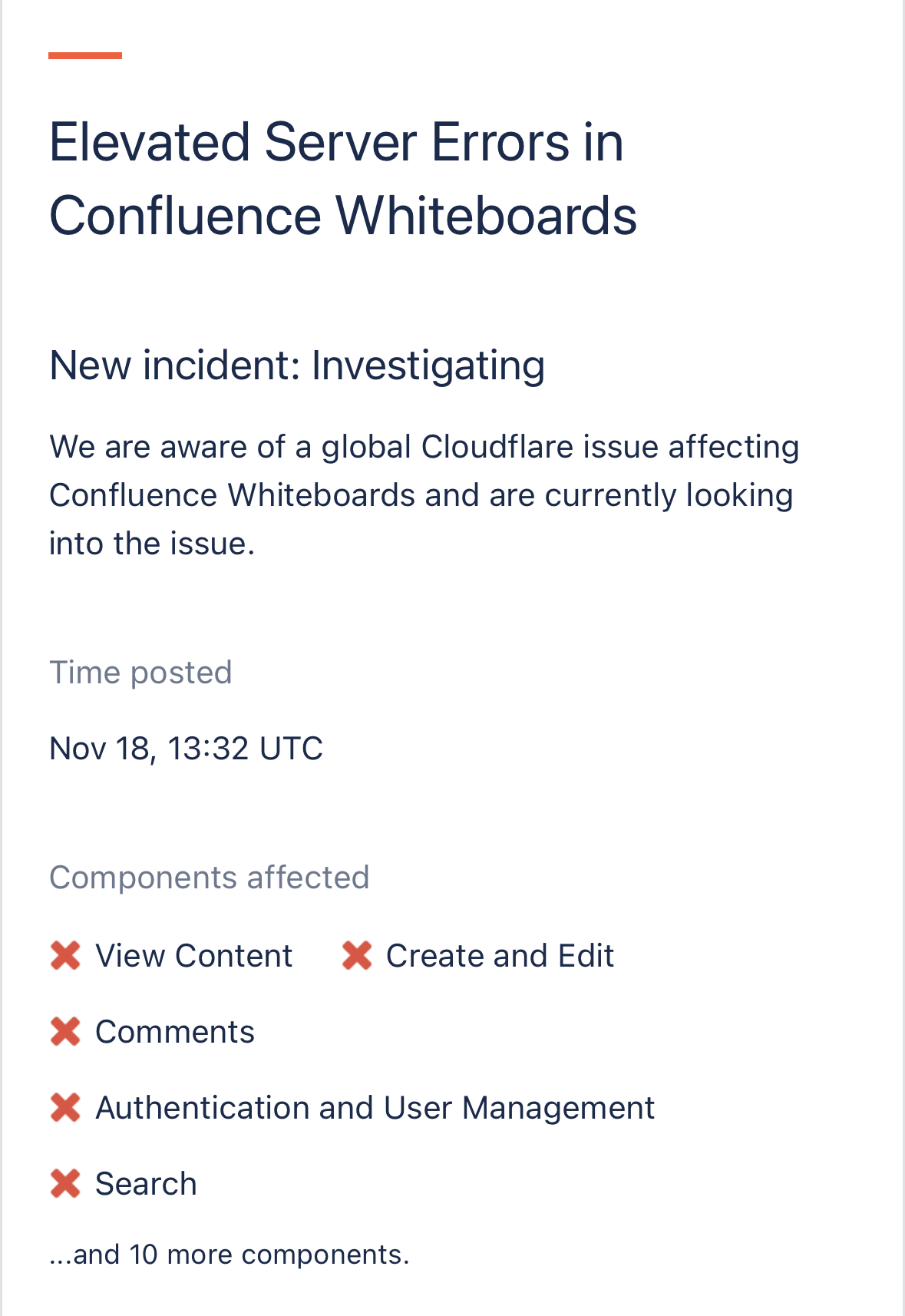
Task: Click the Components affected label
Action: [x=209, y=878]
